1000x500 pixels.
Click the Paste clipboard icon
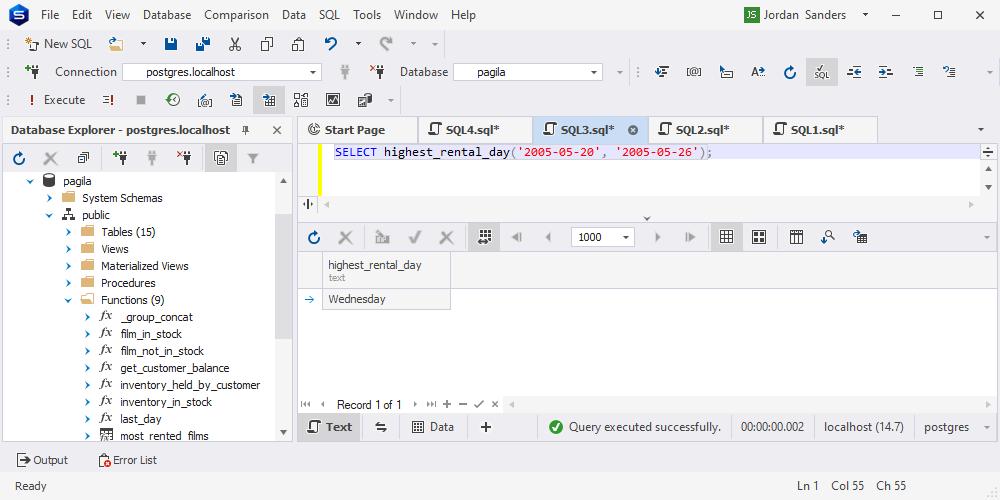click(298, 44)
